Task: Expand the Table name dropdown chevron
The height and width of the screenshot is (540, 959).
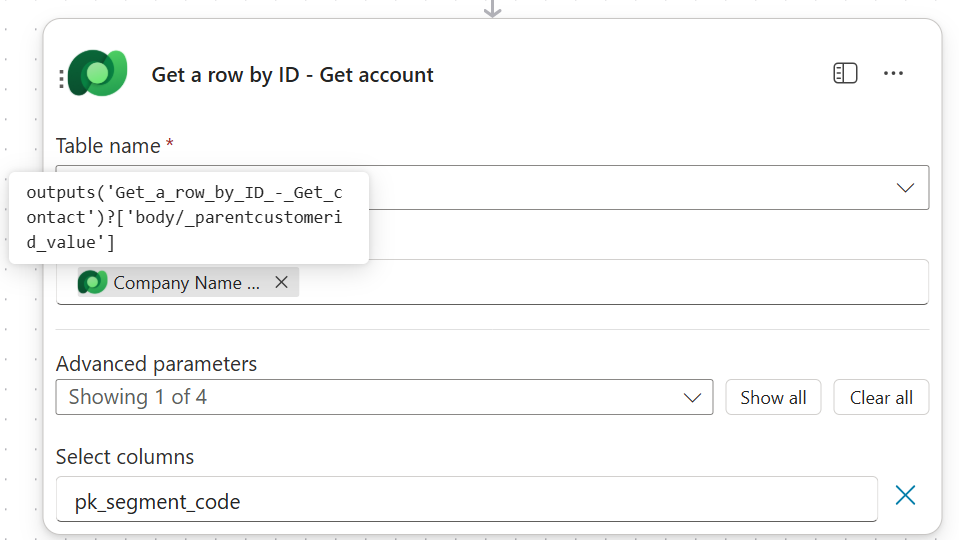Action: [x=905, y=188]
